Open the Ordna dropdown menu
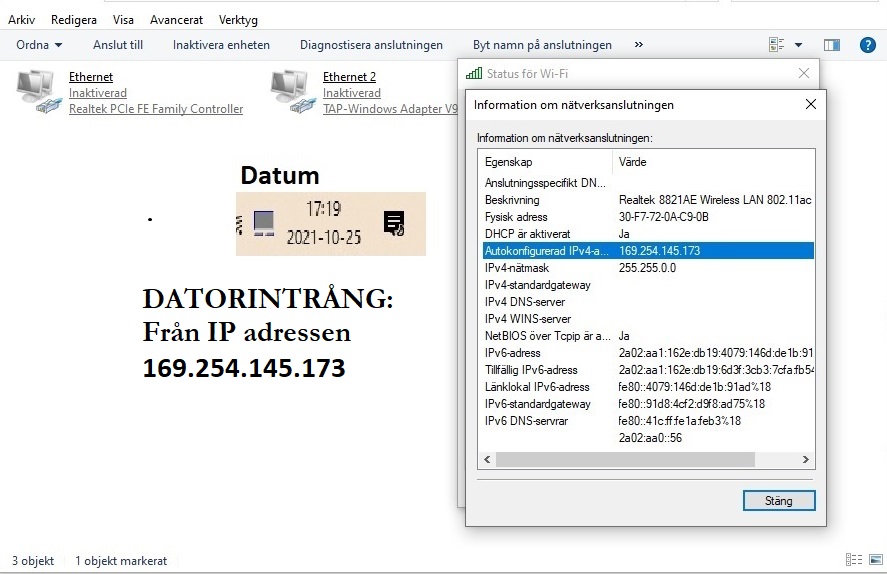Screen dimensions: 887x574 (39, 45)
